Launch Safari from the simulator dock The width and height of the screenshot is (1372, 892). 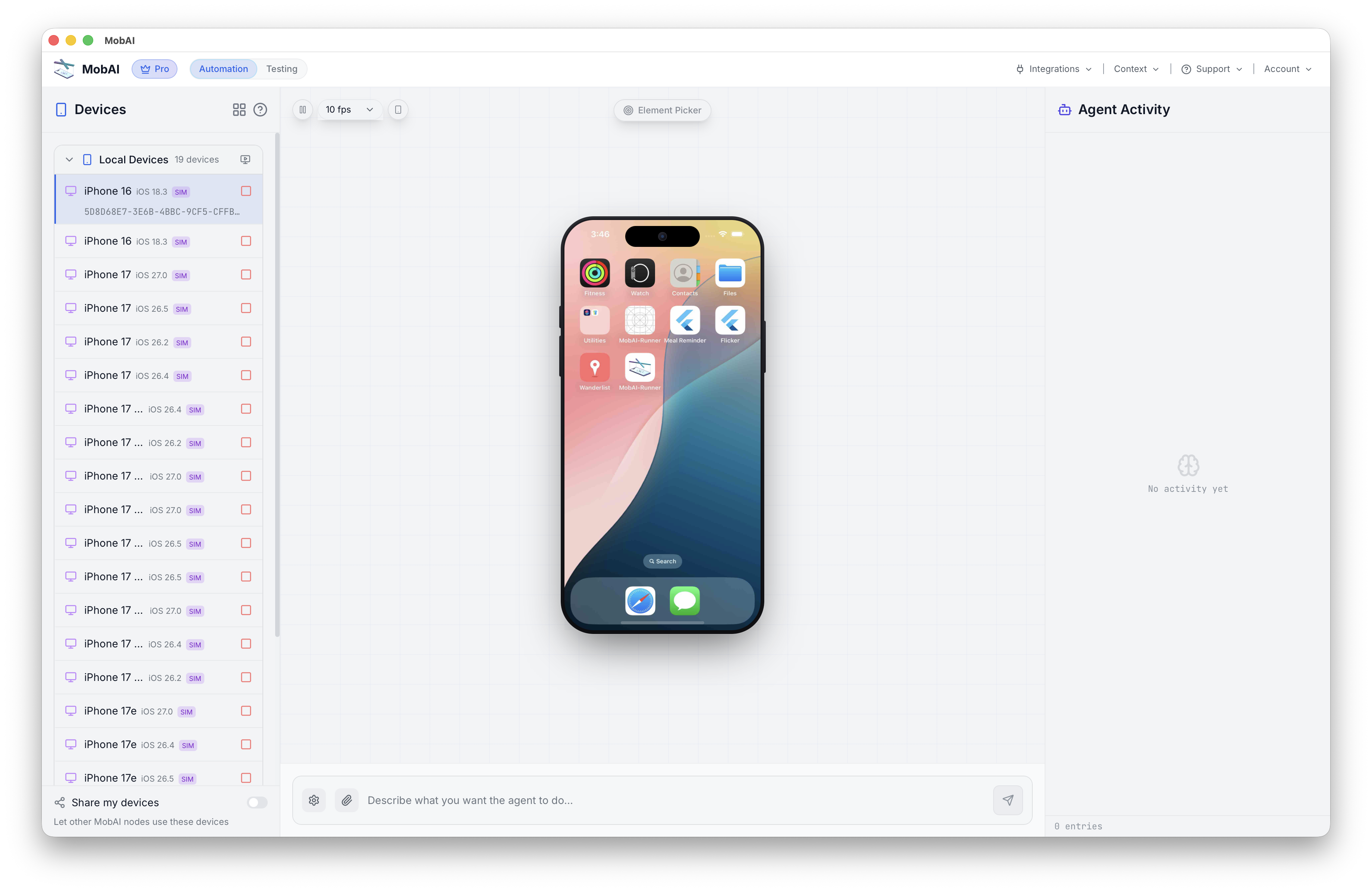click(640, 601)
